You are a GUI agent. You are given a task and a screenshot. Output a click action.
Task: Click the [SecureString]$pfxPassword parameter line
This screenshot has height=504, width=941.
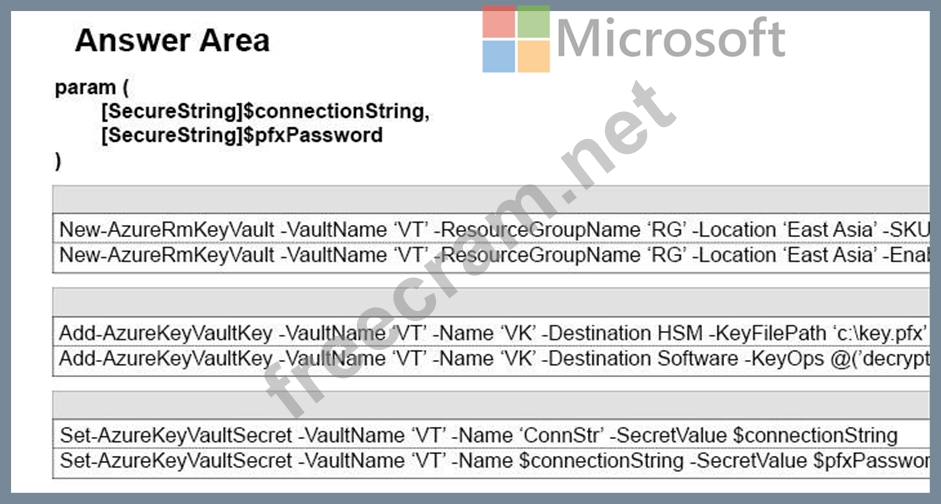pos(242,134)
